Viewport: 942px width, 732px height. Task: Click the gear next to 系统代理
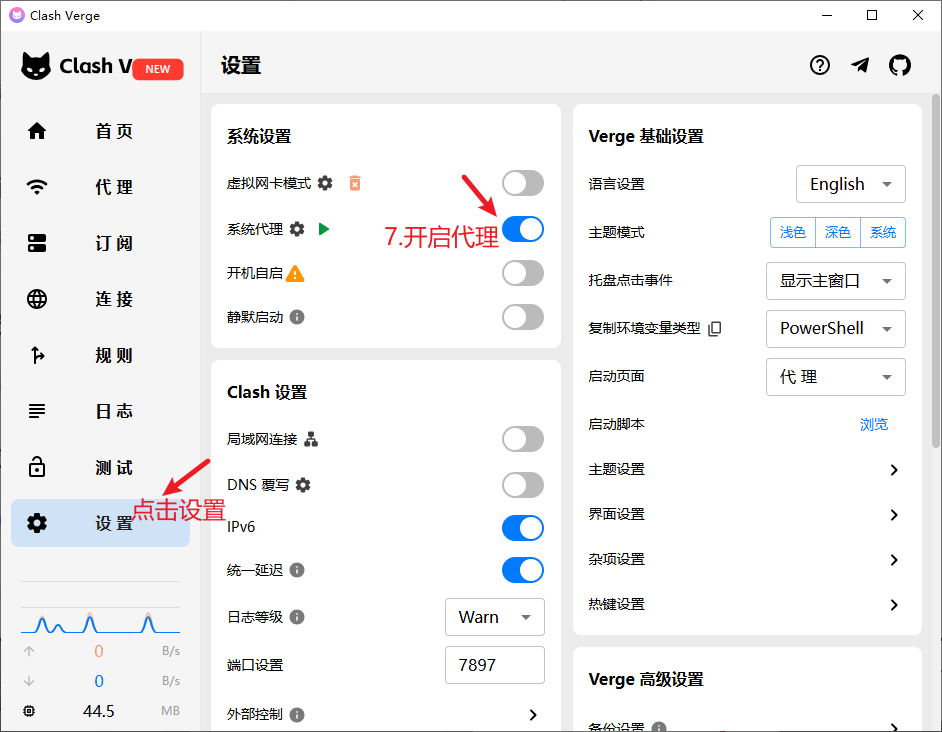297,229
